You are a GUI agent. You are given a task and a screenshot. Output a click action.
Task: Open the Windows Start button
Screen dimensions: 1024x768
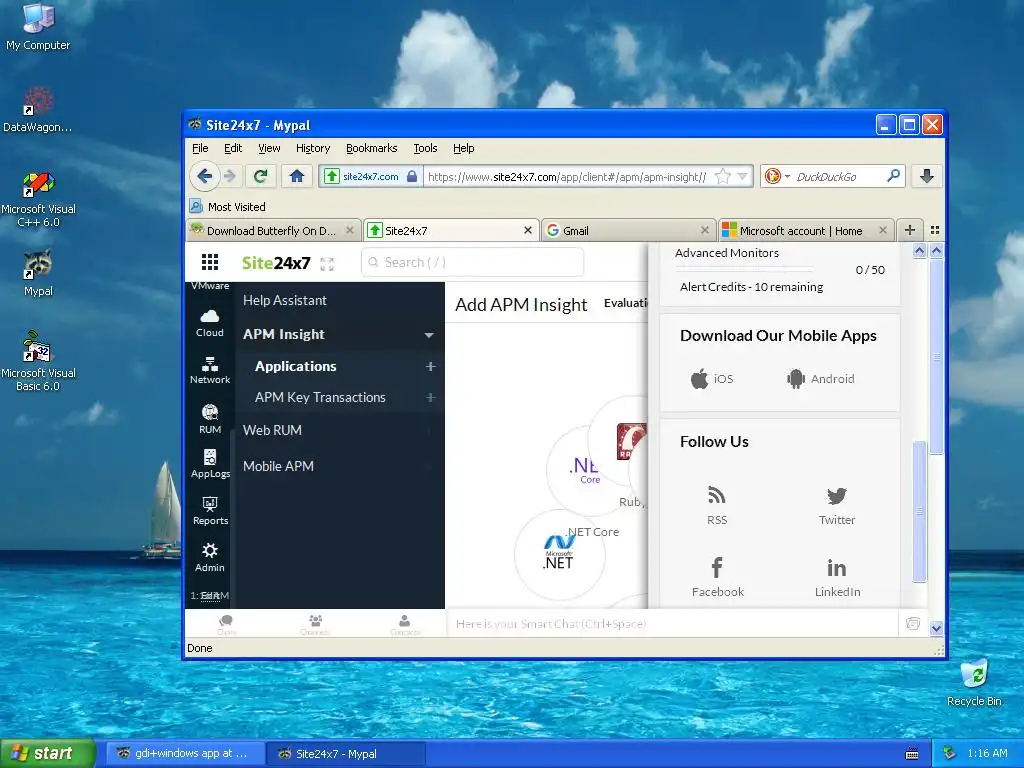(x=48, y=753)
